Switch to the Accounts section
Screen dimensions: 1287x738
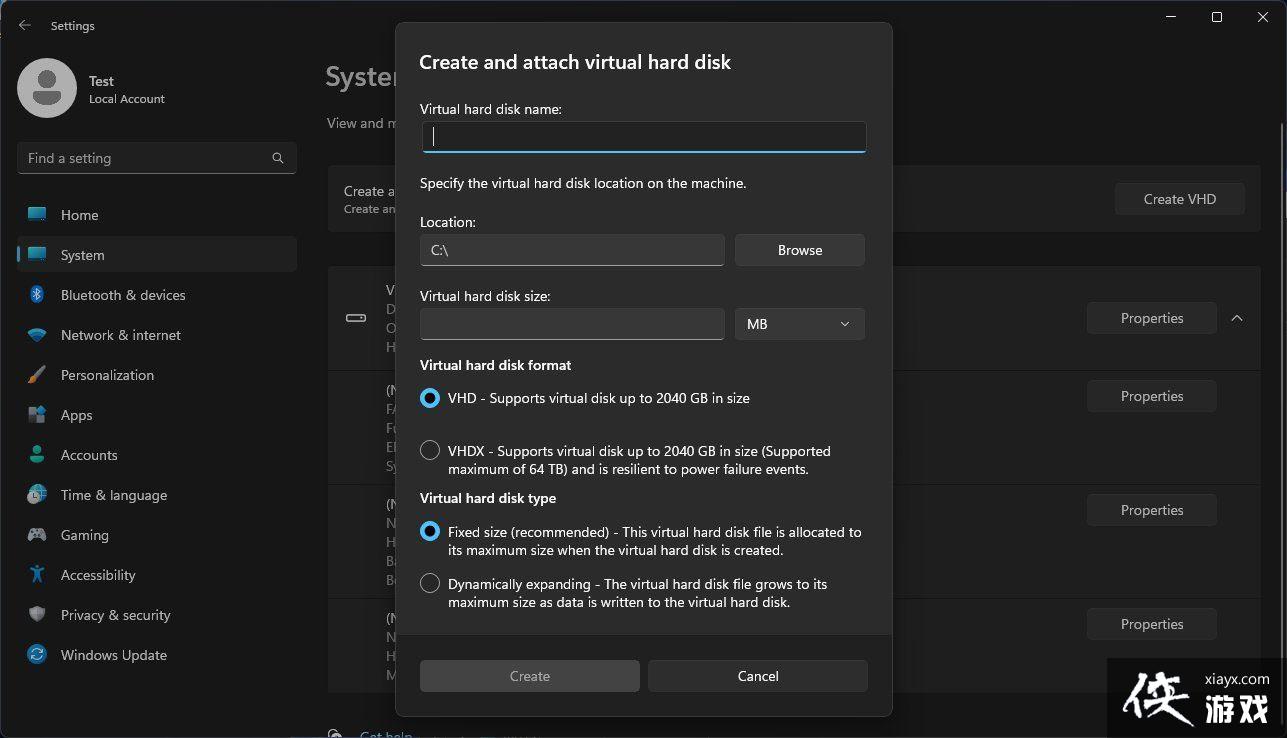(x=37, y=455)
